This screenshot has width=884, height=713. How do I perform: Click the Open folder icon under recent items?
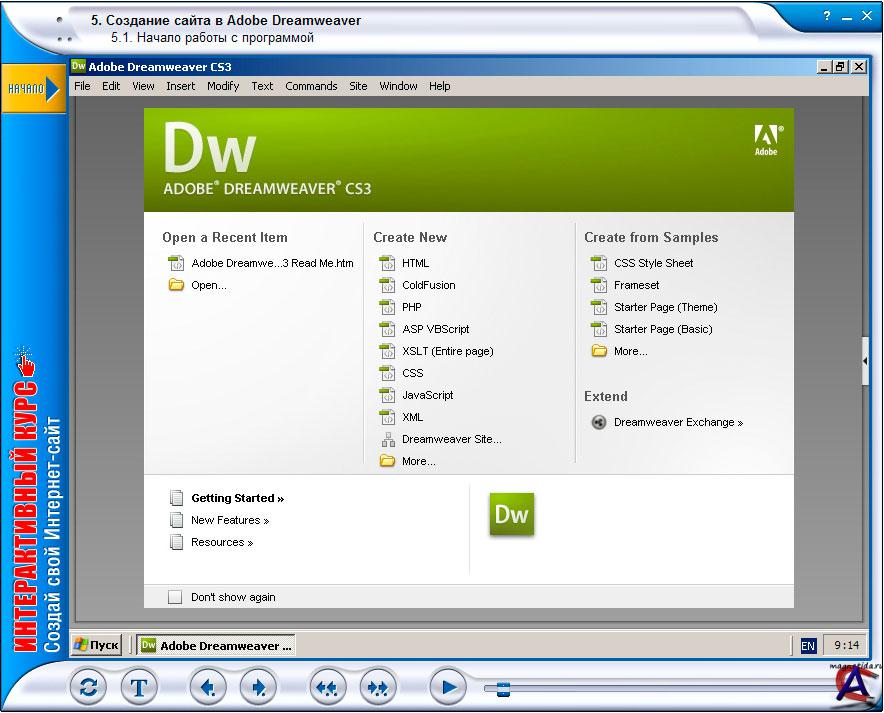click(176, 285)
